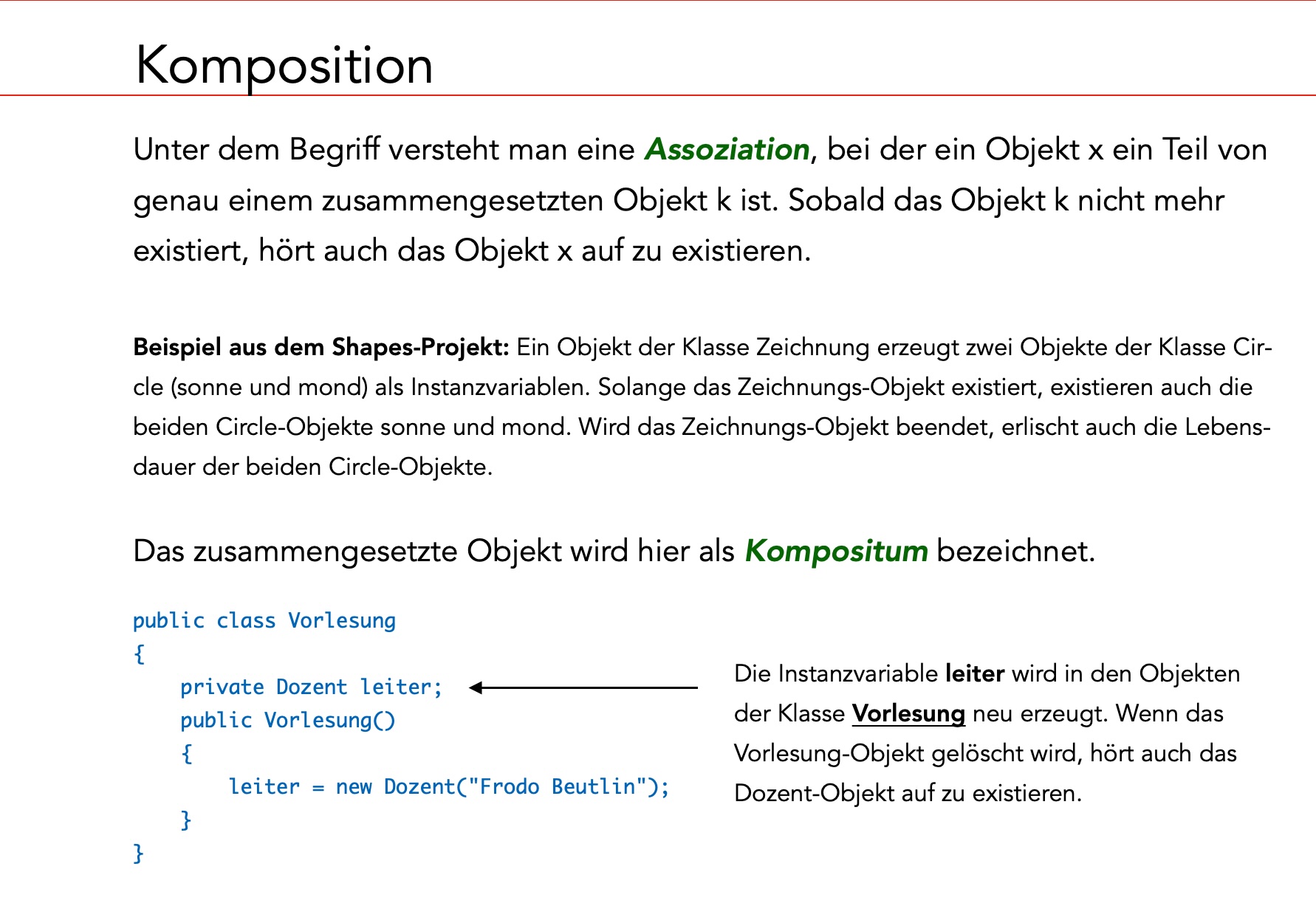Viewport: 1316px width, 923px height.
Task: Click the opening brace after the class declaration
Action: pos(139,654)
